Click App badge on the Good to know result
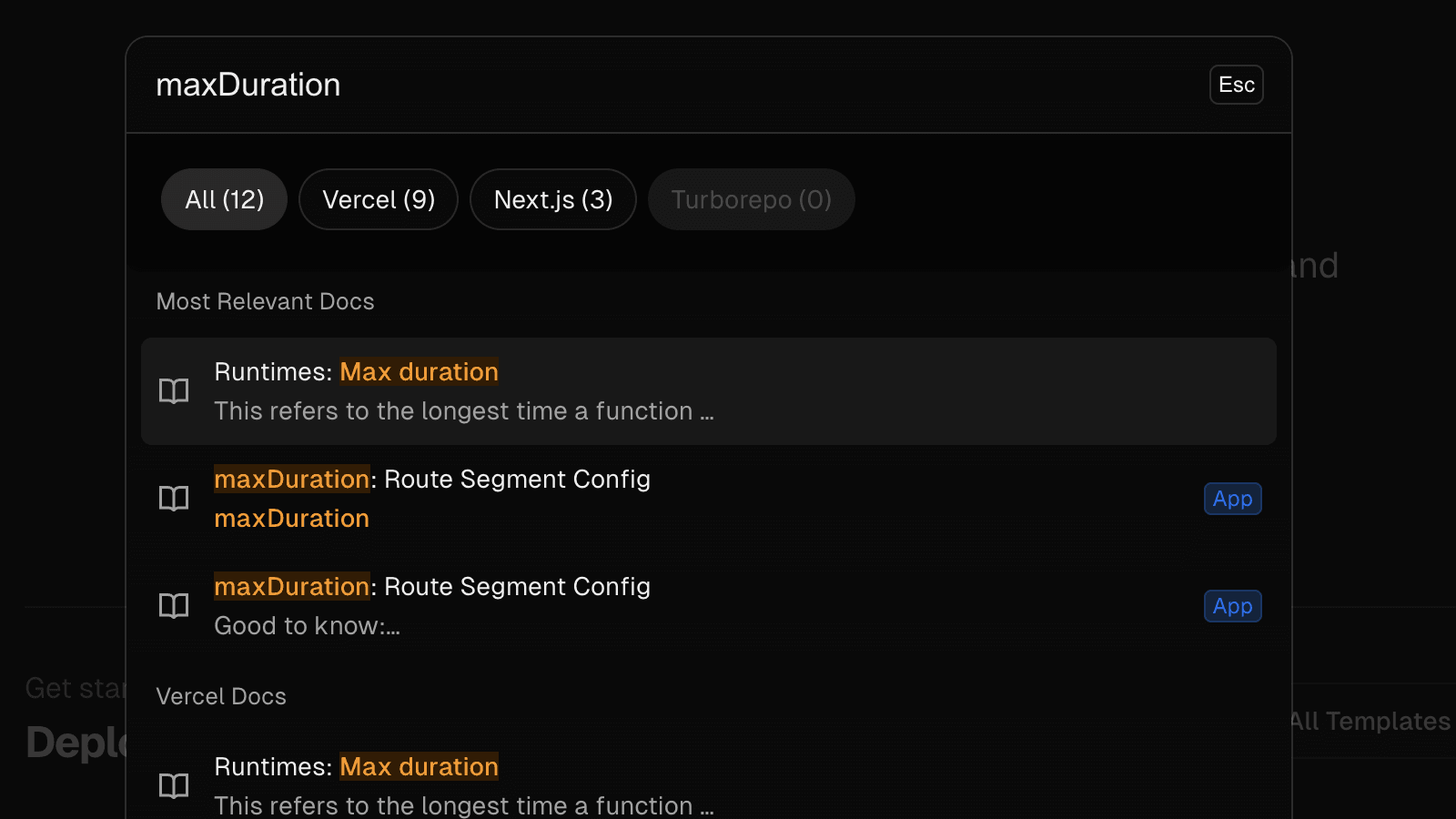 click(x=1232, y=606)
